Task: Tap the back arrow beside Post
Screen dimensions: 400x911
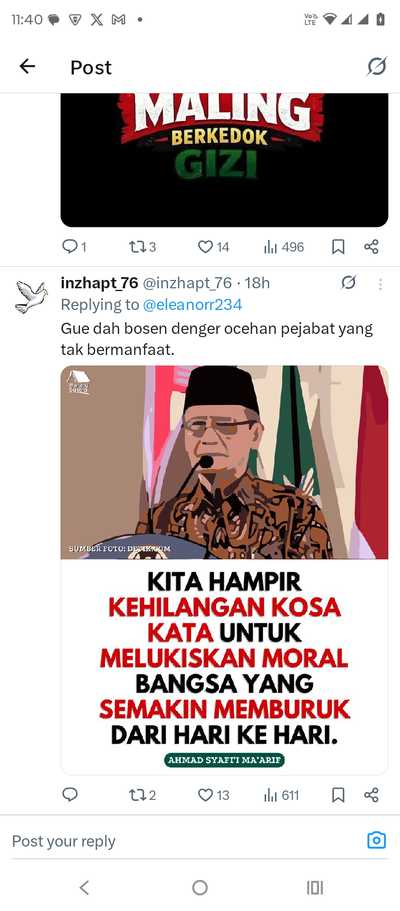Action: click(27, 67)
